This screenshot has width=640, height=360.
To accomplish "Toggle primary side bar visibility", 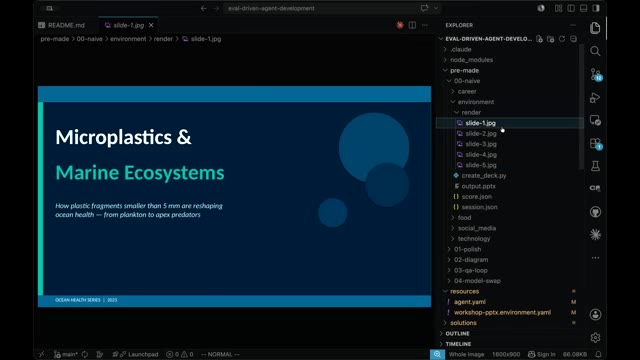I will tap(571, 8).
